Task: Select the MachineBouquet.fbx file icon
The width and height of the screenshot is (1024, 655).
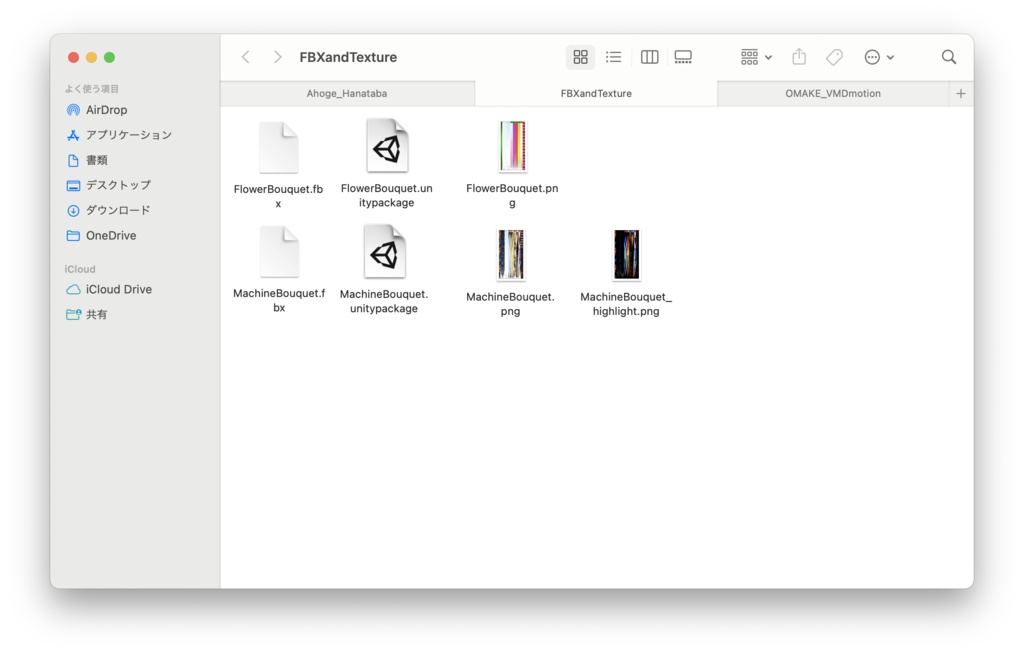Action: coord(280,252)
